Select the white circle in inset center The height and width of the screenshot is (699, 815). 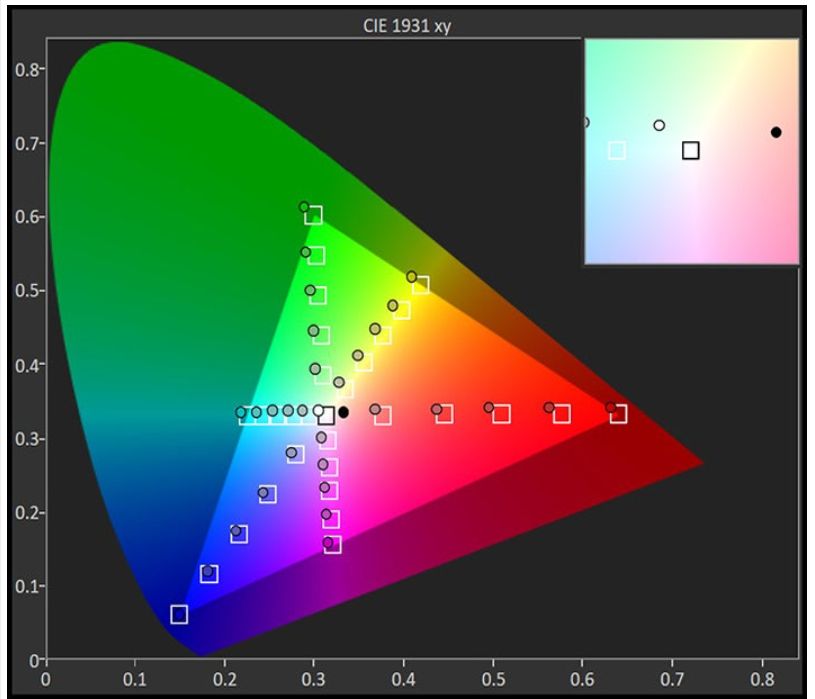659,125
